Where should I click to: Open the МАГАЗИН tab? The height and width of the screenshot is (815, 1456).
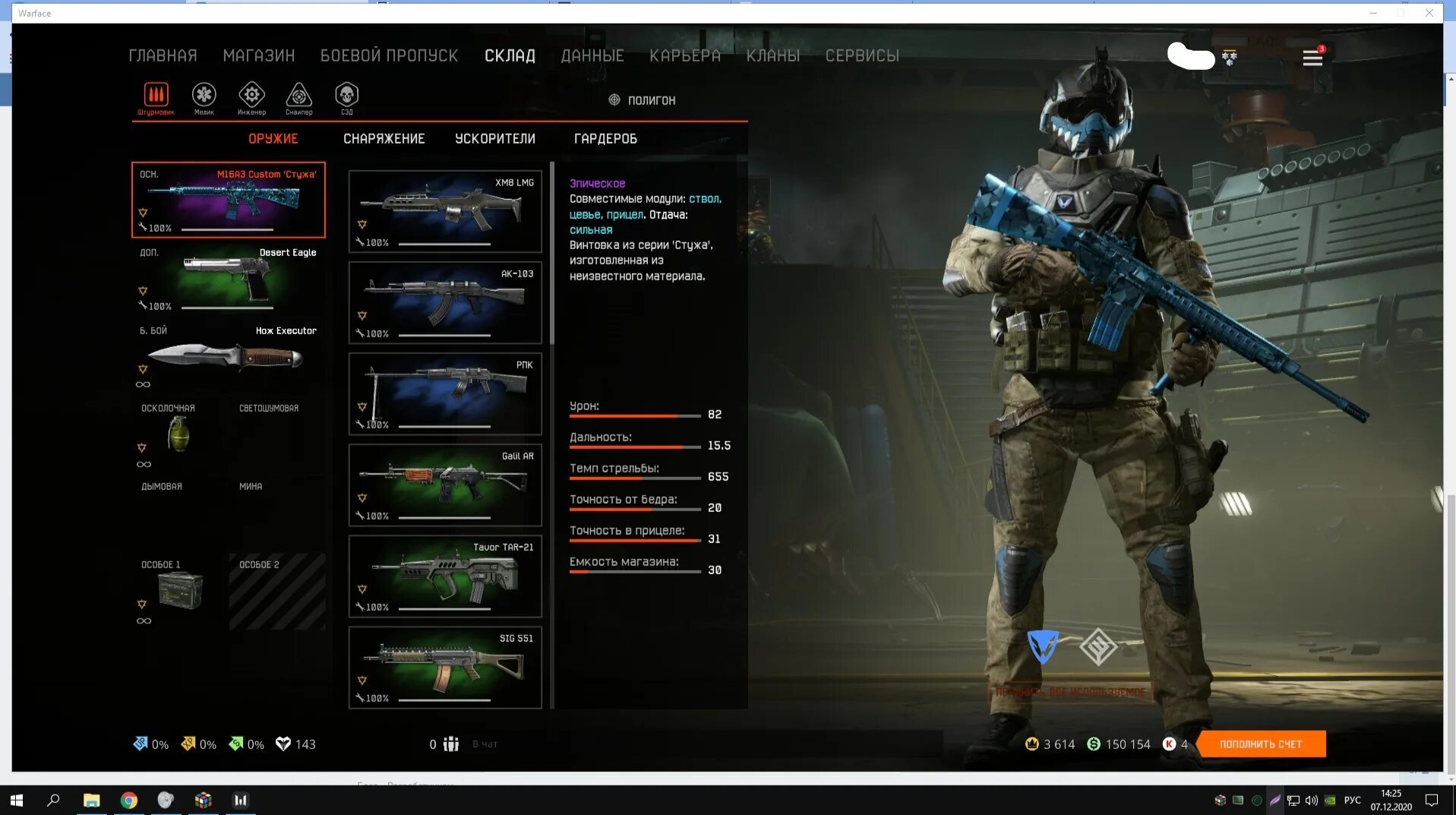pos(259,55)
